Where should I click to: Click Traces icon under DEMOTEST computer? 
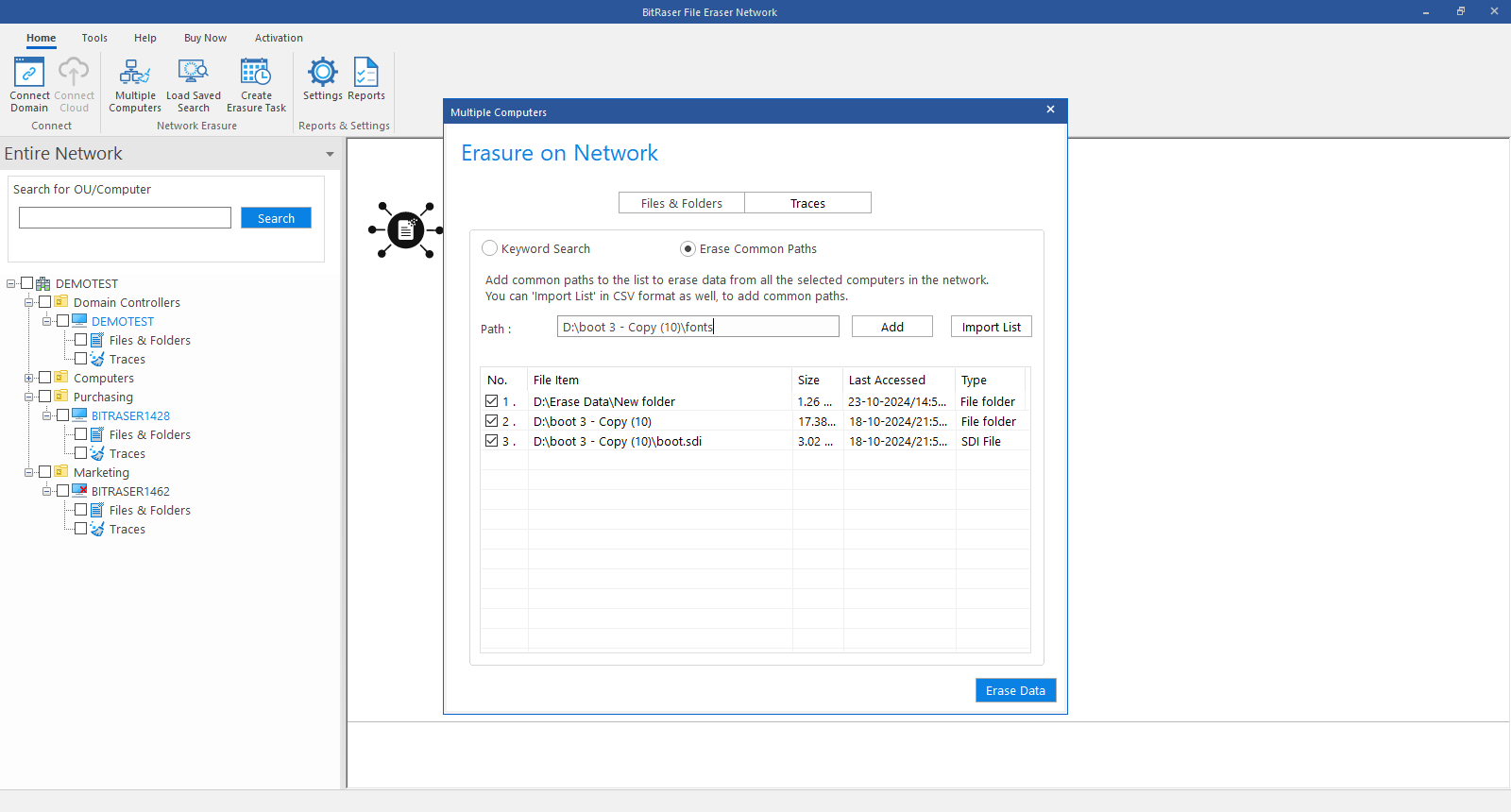[x=97, y=359]
